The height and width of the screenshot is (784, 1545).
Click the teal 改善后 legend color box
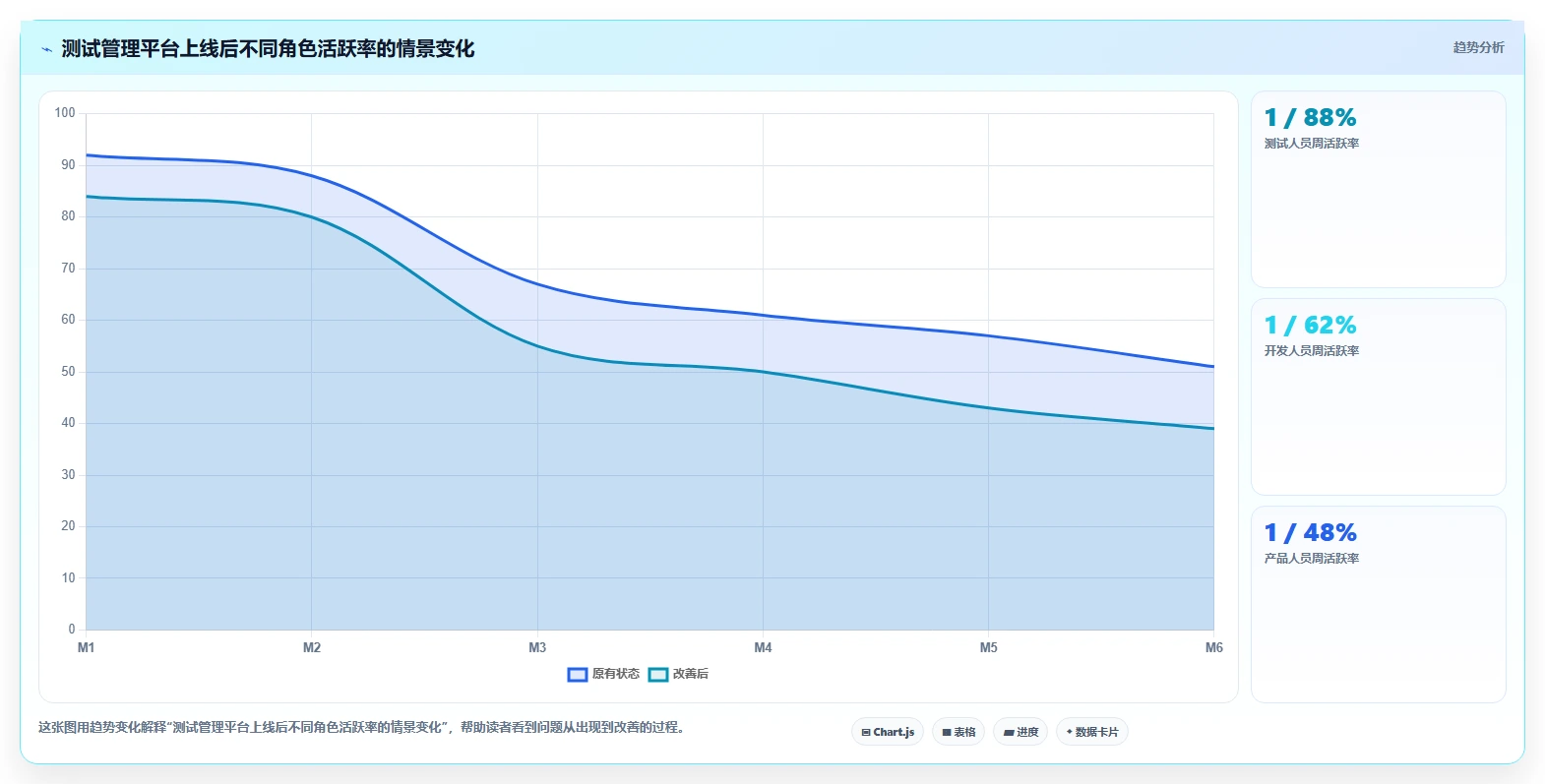point(658,674)
